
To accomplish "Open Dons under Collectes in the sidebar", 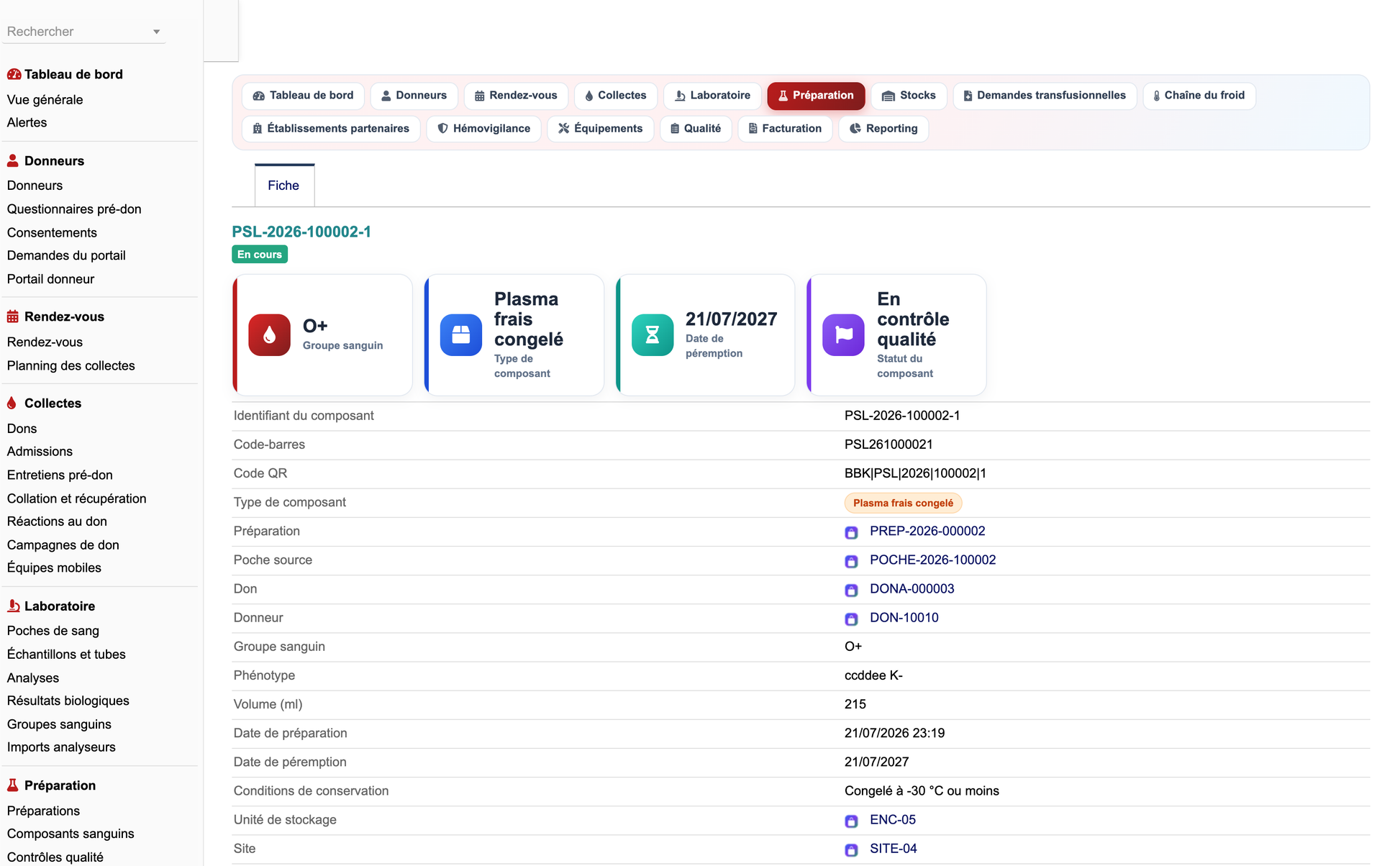I will pos(22,429).
